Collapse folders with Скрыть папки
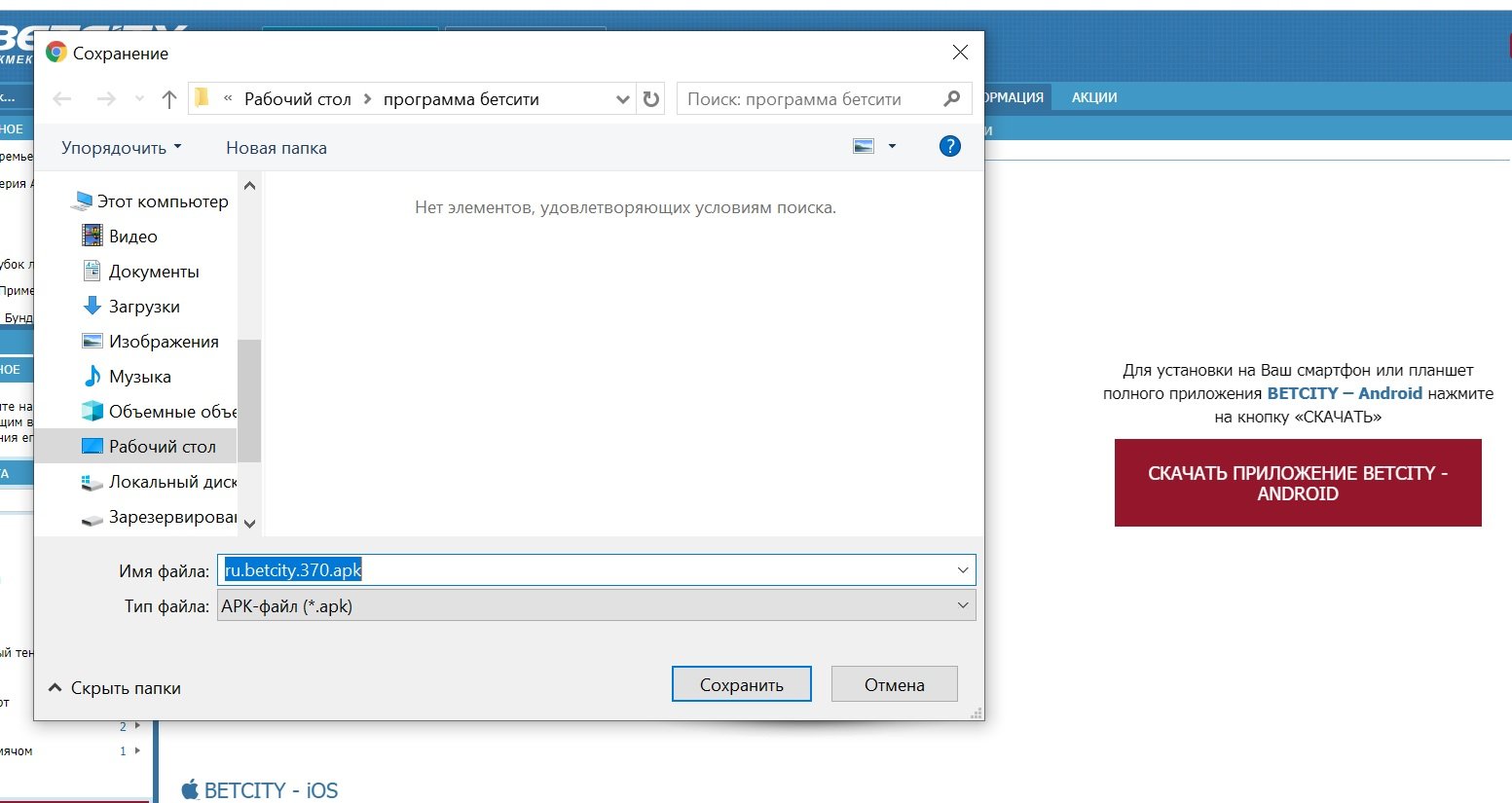The height and width of the screenshot is (803, 1512). point(115,688)
